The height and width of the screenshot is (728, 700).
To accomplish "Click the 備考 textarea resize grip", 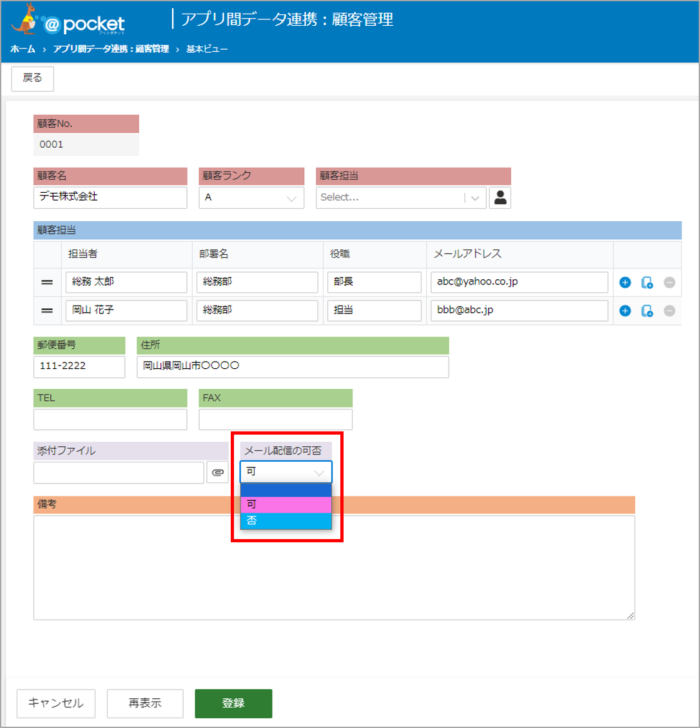I will point(630,616).
